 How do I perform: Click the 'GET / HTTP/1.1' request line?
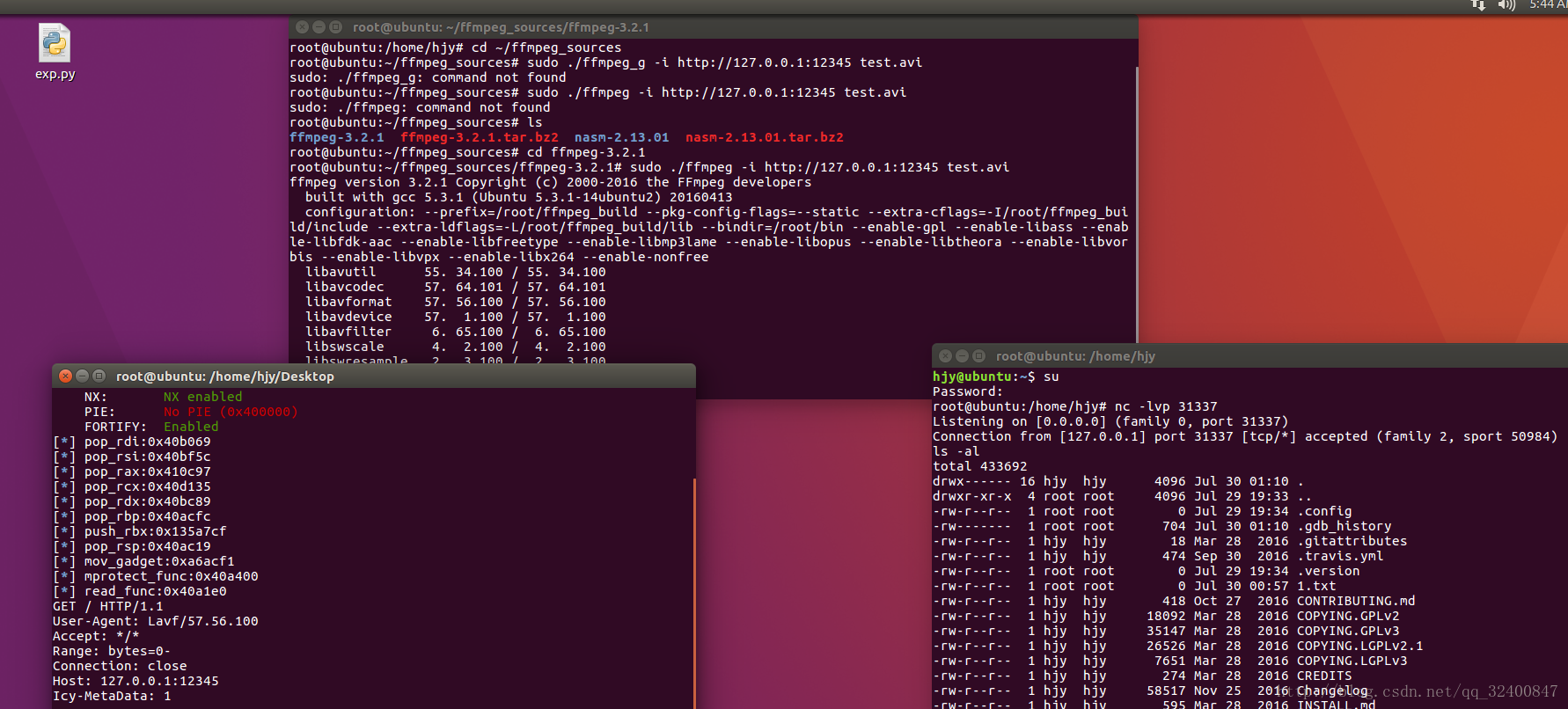tap(108, 606)
